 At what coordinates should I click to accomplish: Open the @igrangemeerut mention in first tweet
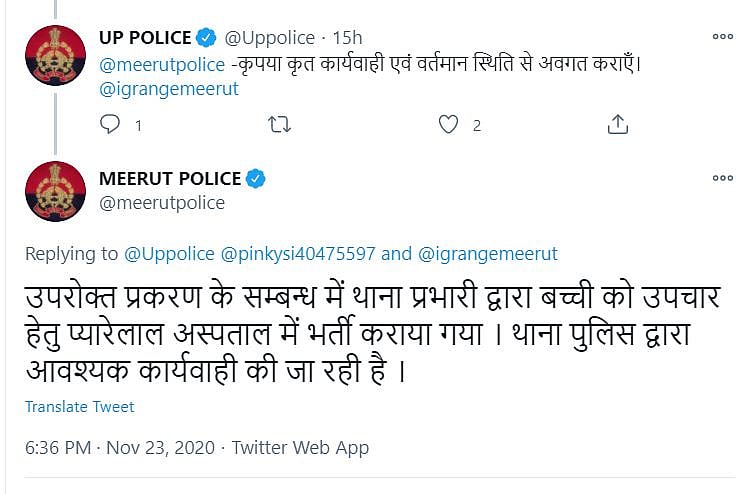click(x=168, y=89)
